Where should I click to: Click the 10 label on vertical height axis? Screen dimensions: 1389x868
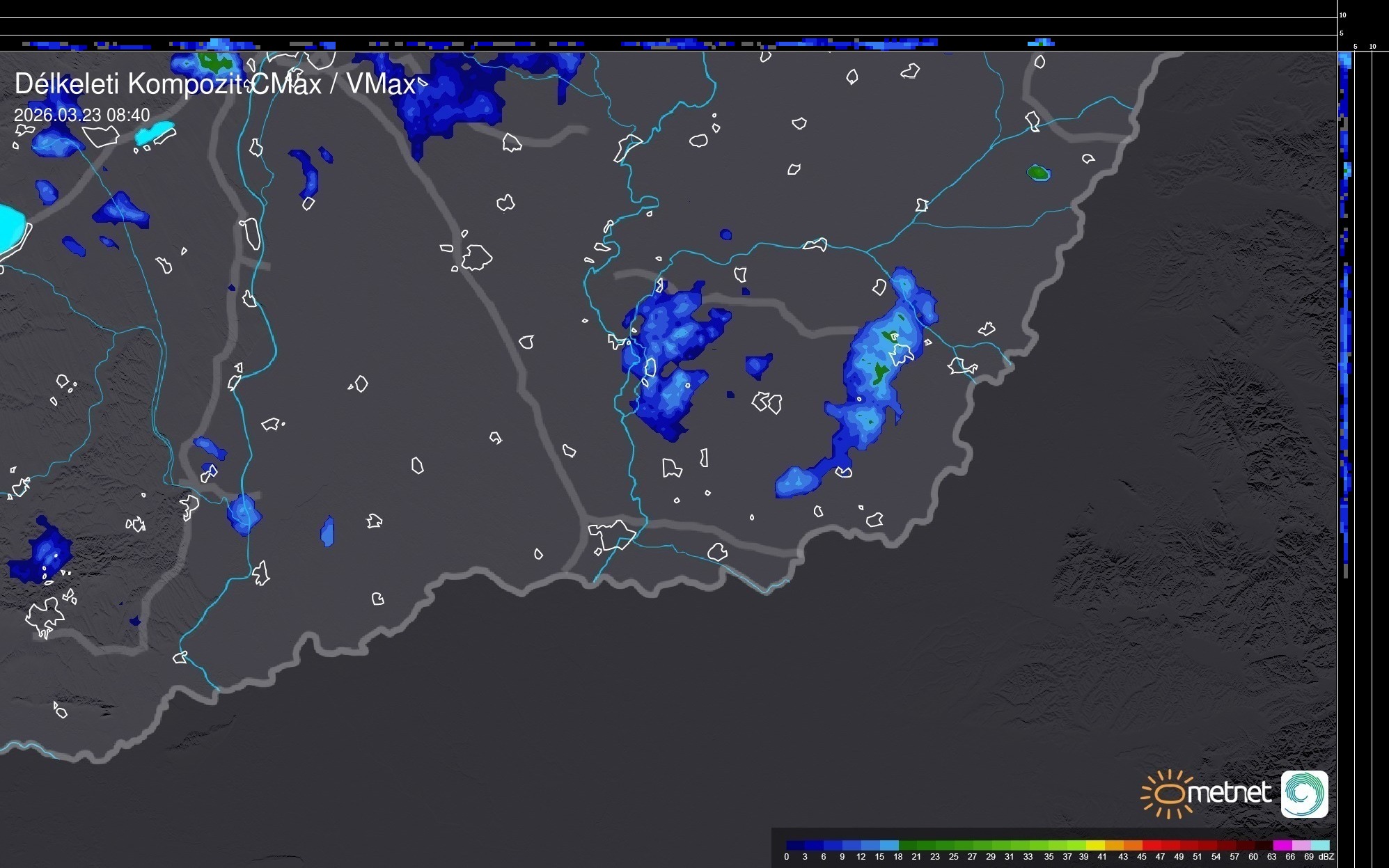pos(1343,15)
